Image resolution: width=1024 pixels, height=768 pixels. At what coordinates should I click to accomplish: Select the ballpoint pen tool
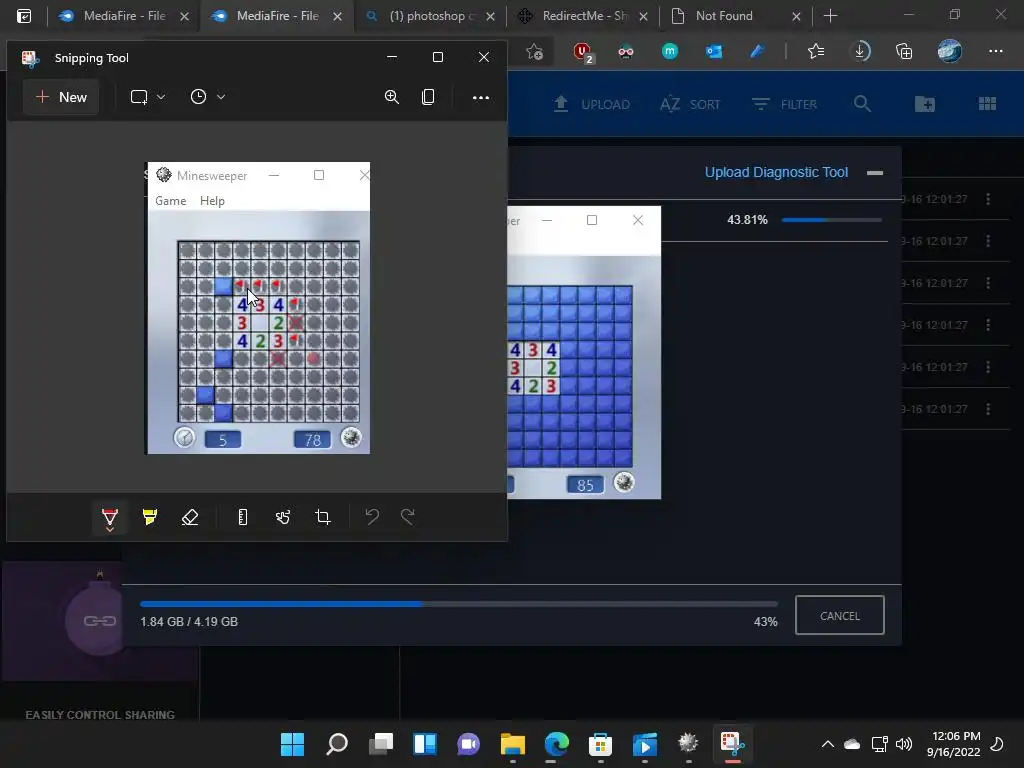110,518
